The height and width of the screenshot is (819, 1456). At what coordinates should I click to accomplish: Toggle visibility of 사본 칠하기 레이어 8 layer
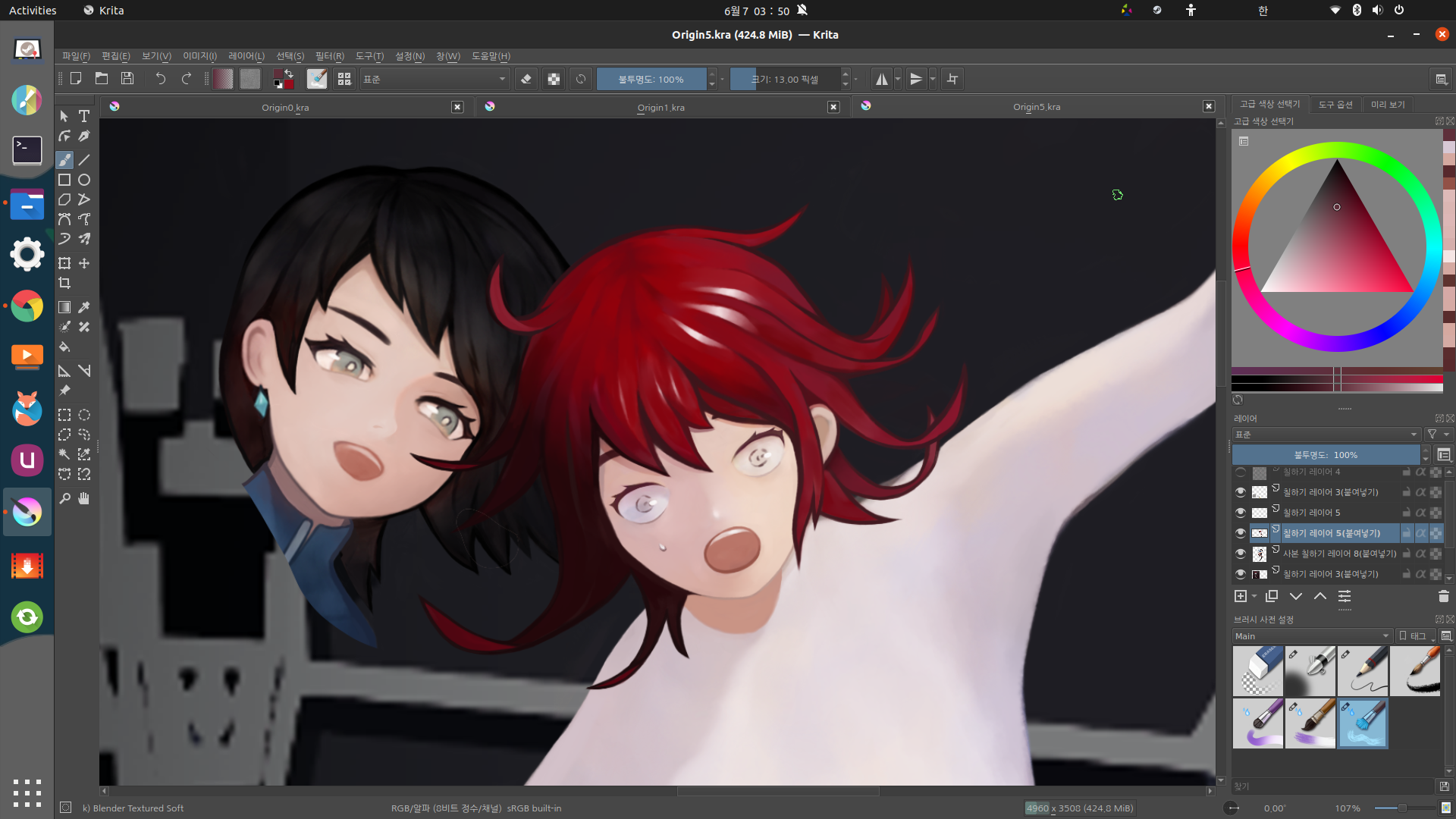click(1241, 554)
